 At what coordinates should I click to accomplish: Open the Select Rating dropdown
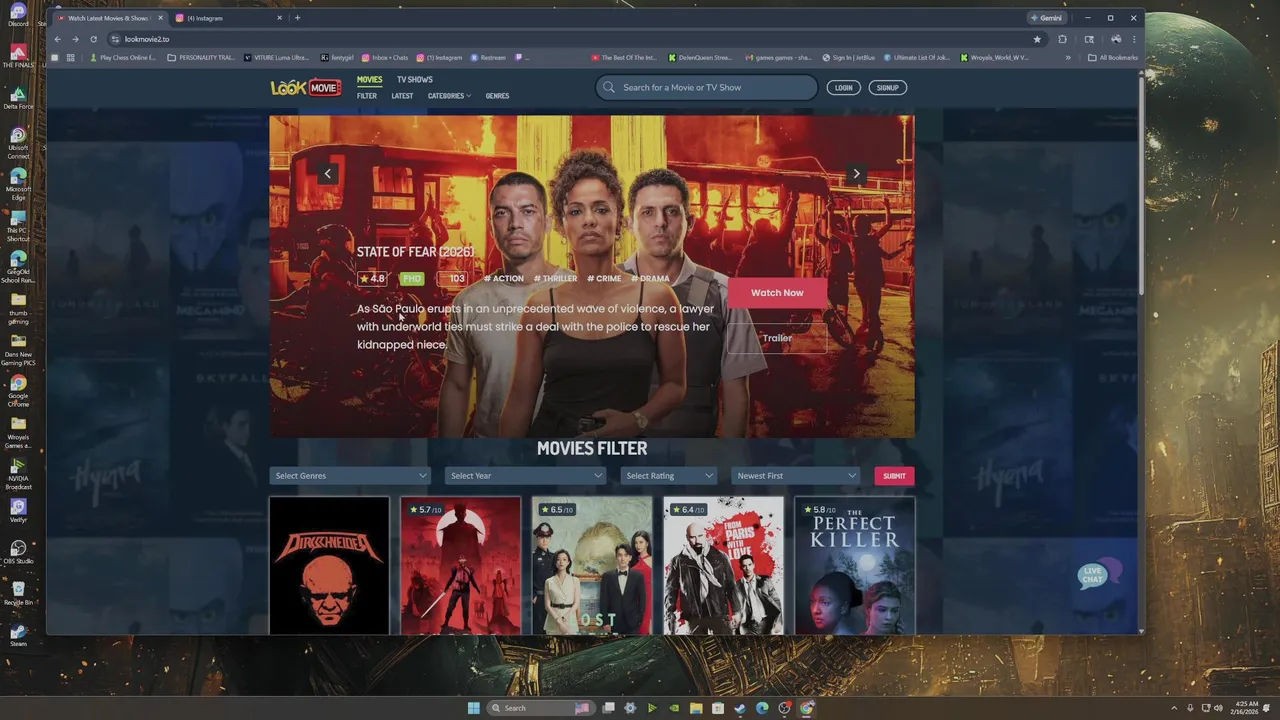pyautogui.click(x=668, y=476)
